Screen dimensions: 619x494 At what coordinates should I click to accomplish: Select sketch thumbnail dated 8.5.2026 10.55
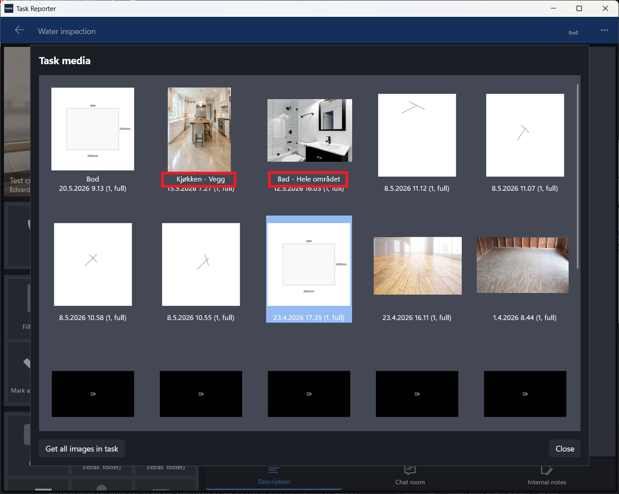tap(201, 264)
